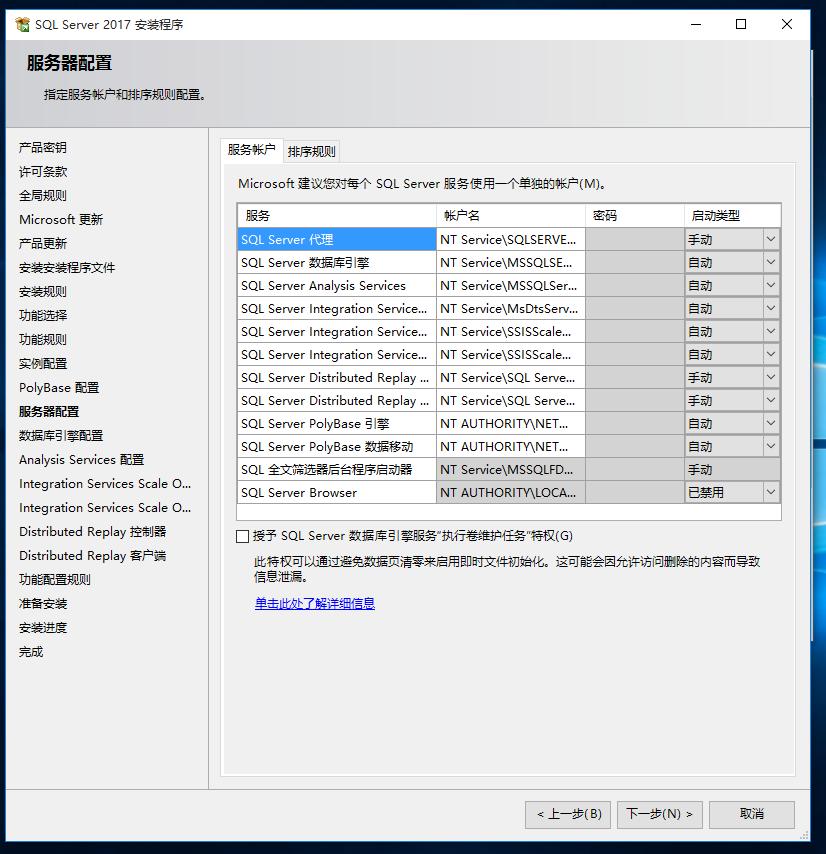Click the 密码 column header
826x854 pixels.
click(x=635, y=216)
